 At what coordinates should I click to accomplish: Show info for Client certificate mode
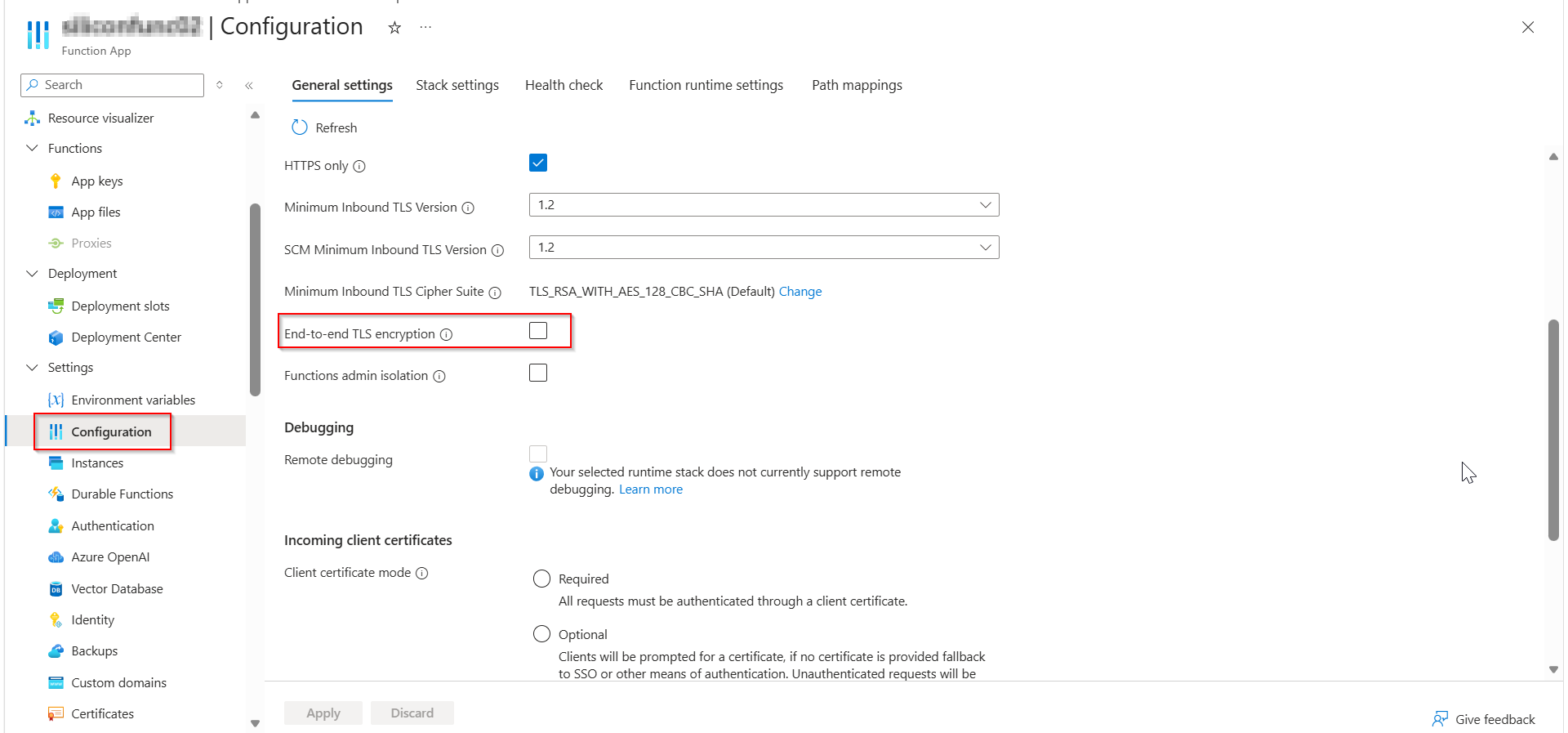[x=422, y=574]
